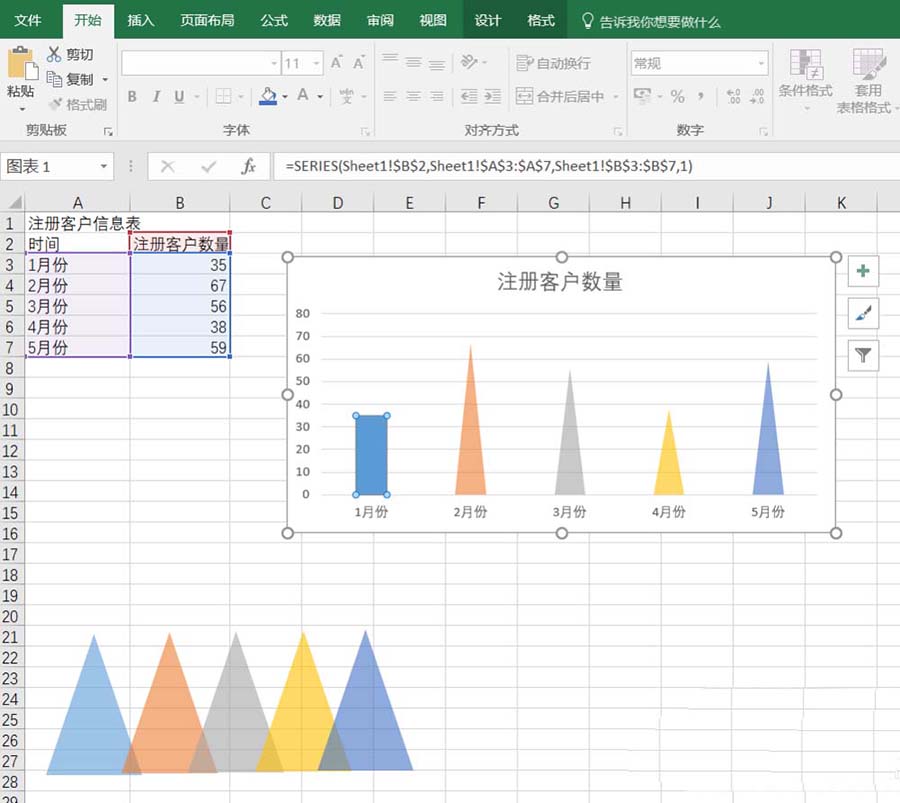
Task: Increase indent in the alignment group
Action: coord(492,96)
